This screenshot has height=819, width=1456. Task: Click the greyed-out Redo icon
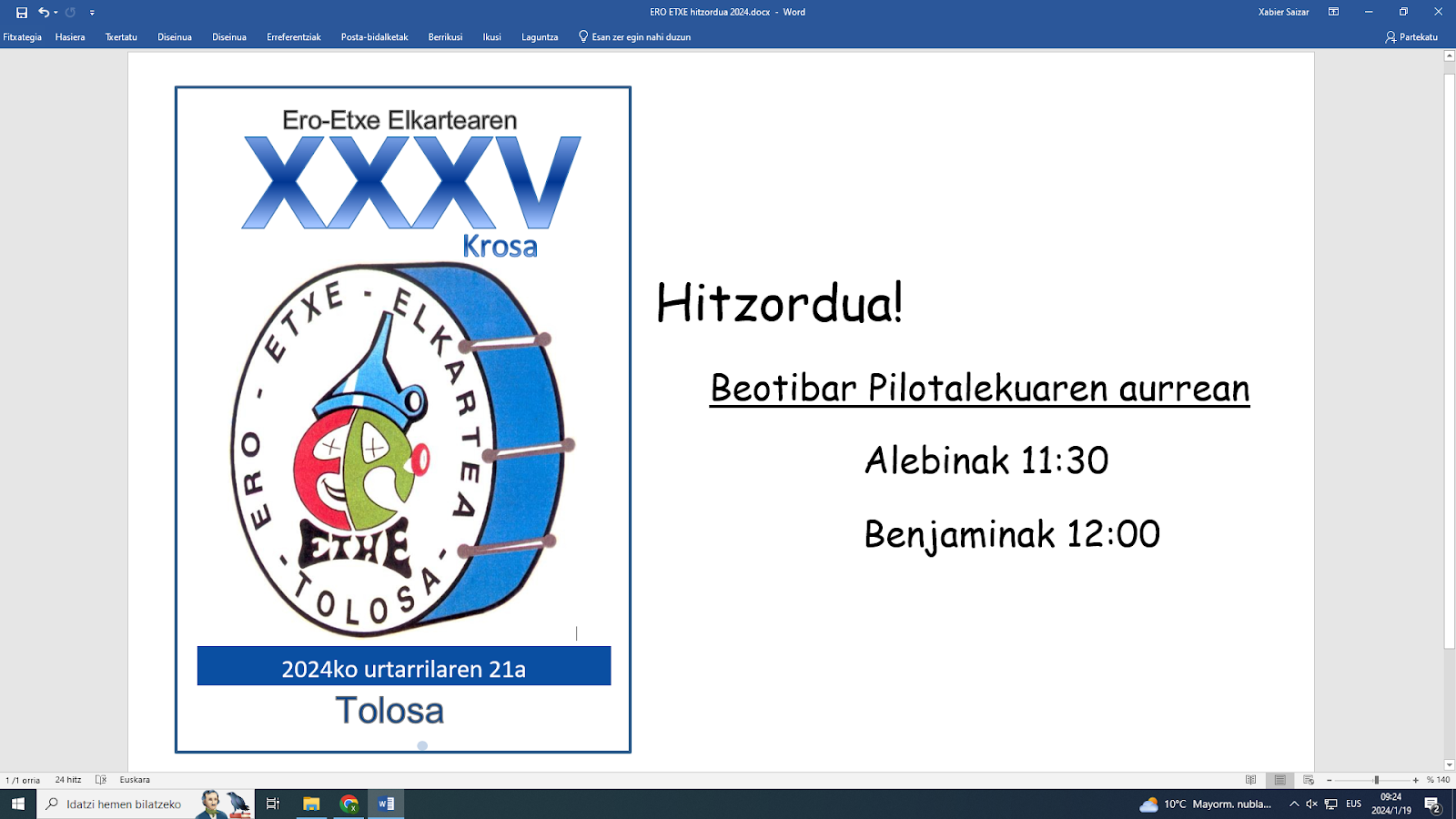[70, 13]
